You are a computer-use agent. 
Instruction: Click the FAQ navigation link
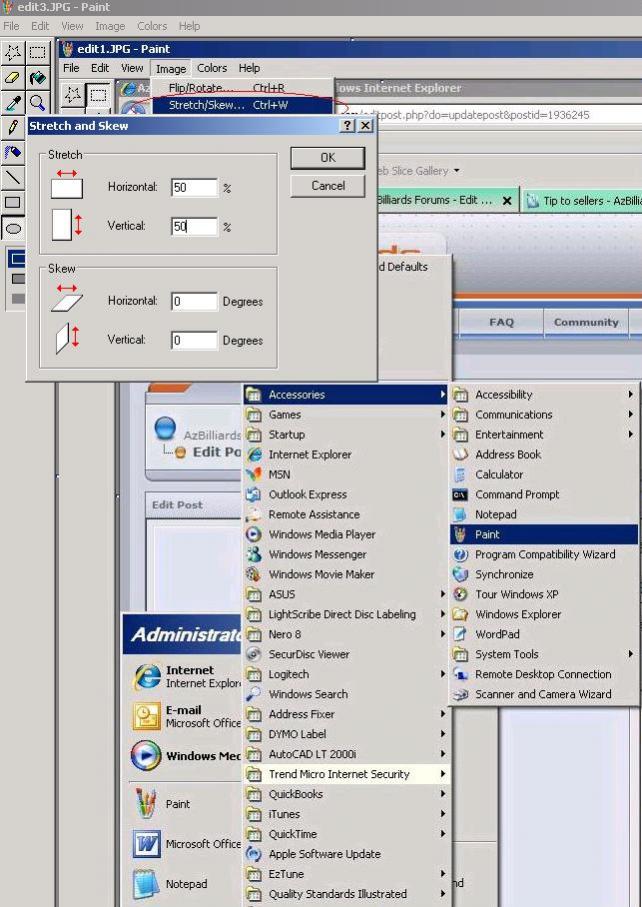[x=501, y=322]
